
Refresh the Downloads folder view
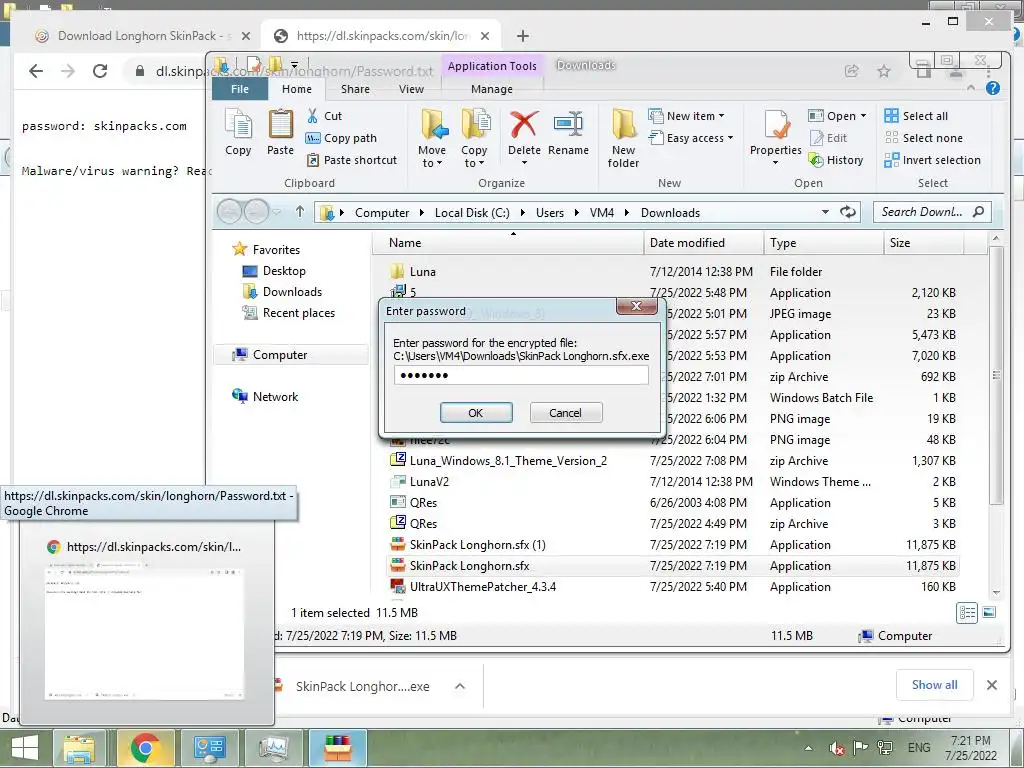click(848, 212)
